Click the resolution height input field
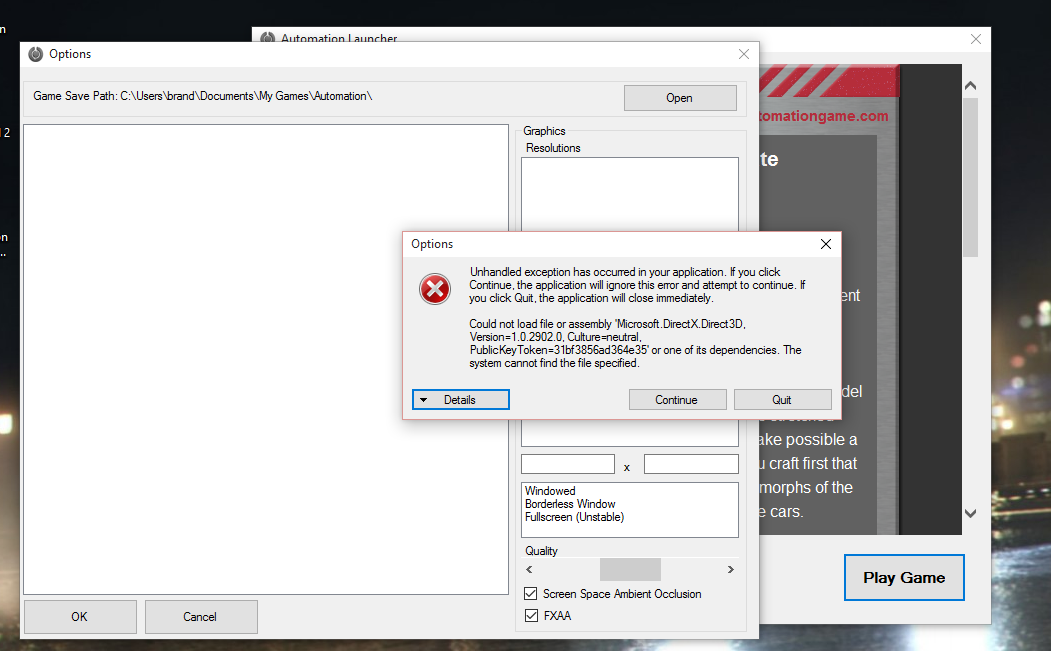 coord(691,464)
